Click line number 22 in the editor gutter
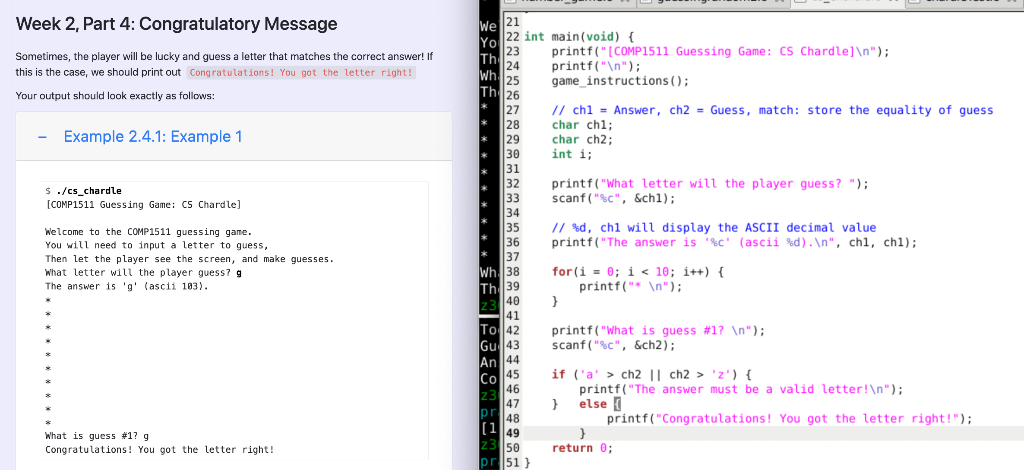 [x=513, y=37]
